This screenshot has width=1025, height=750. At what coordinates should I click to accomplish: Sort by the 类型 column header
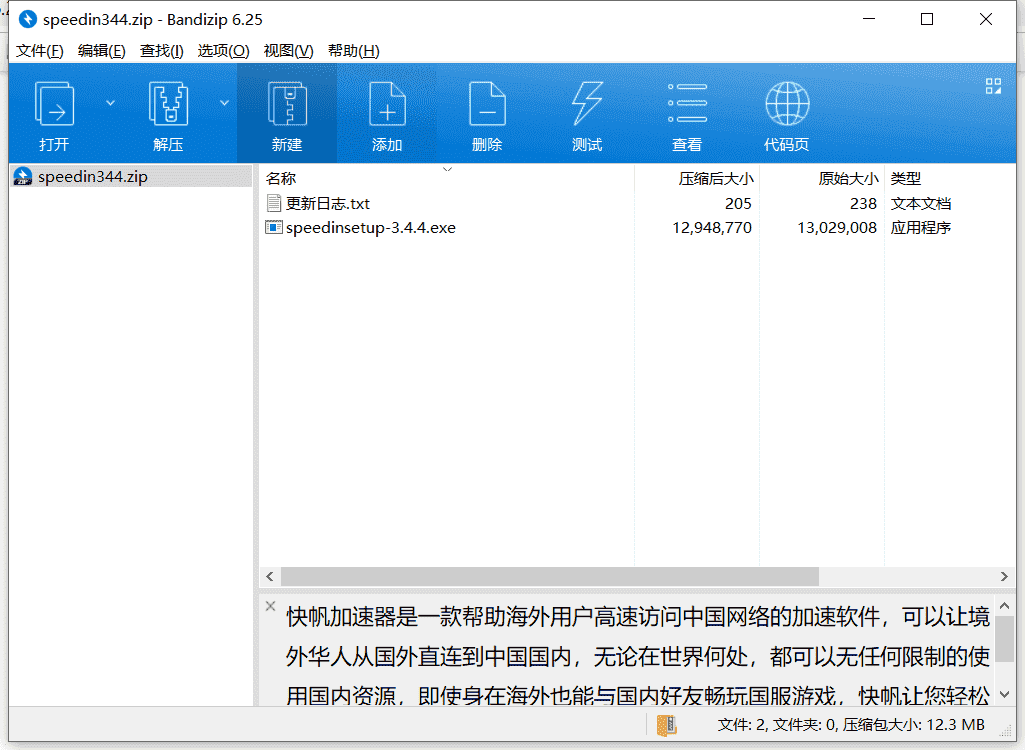[x=950, y=179]
